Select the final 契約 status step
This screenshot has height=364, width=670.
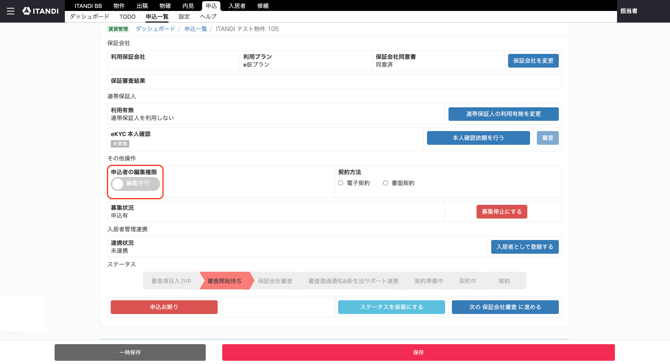tap(504, 281)
